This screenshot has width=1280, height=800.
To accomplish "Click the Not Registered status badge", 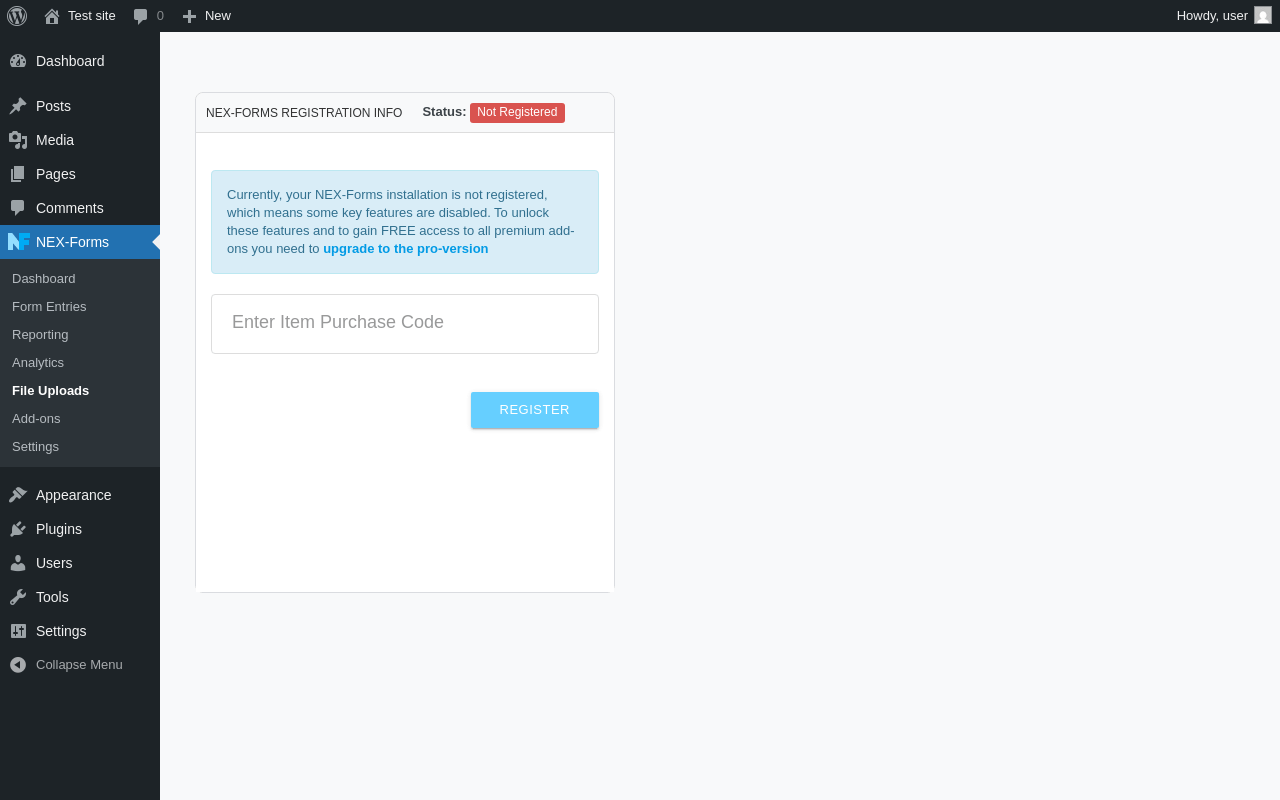I will click(517, 113).
